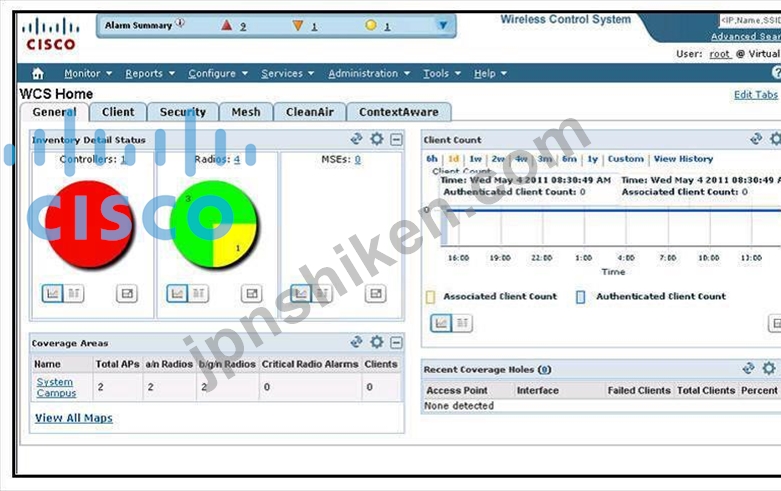Show Radios chart view
Image resolution: width=781 pixels, height=491 pixels.
(177, 293)
